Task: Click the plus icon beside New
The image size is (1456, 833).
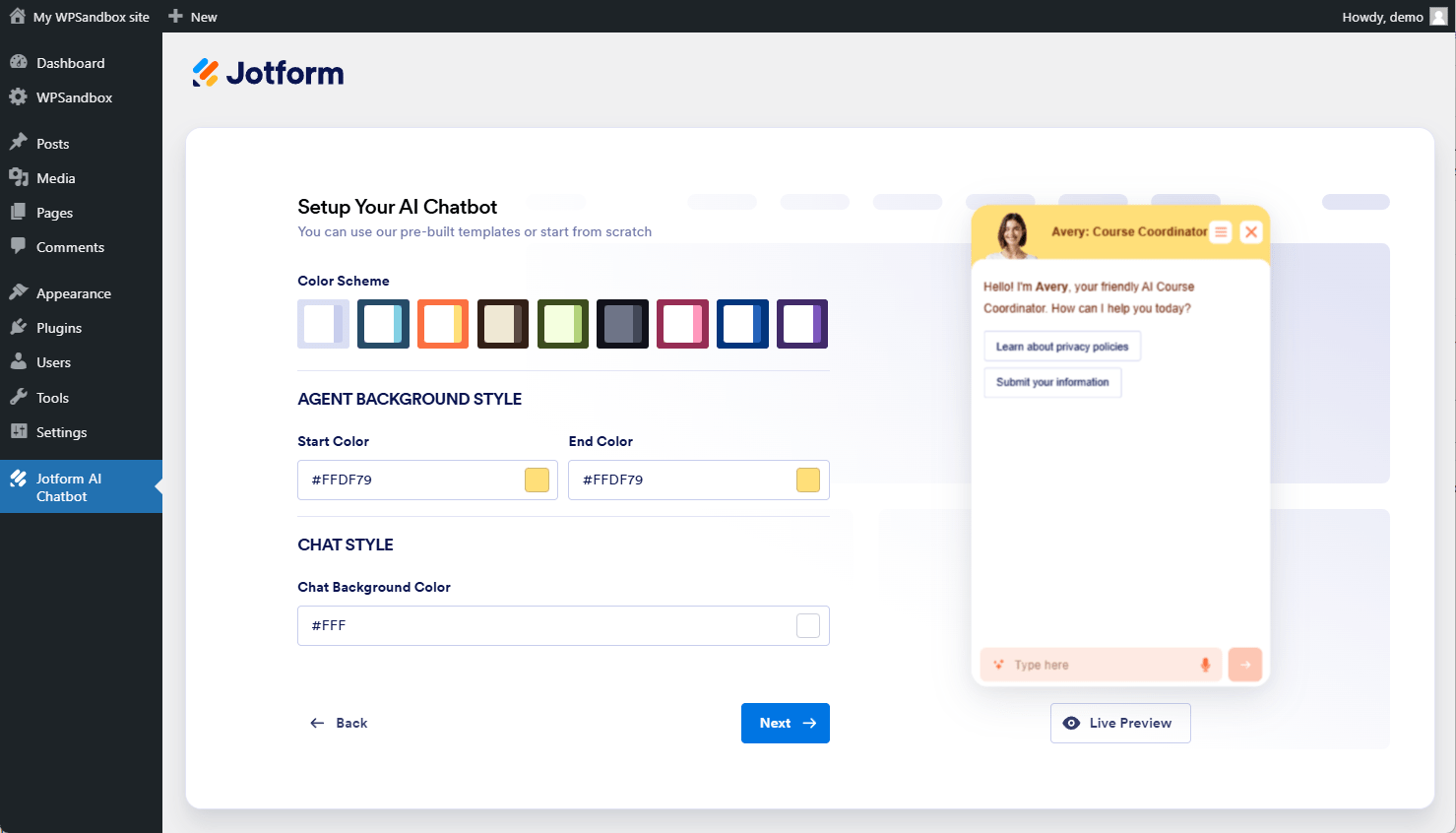Action: pyautogui.click(x=175, y=16)
